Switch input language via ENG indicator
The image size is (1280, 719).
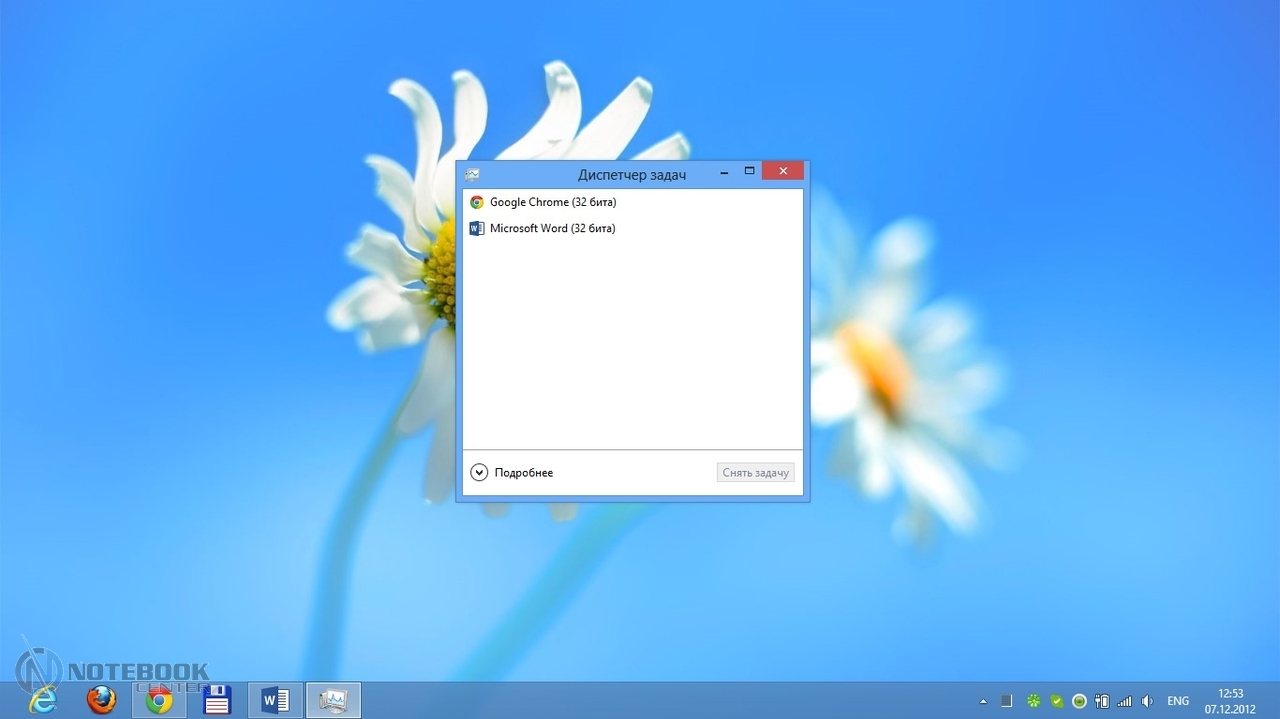tap(1178, 701)
